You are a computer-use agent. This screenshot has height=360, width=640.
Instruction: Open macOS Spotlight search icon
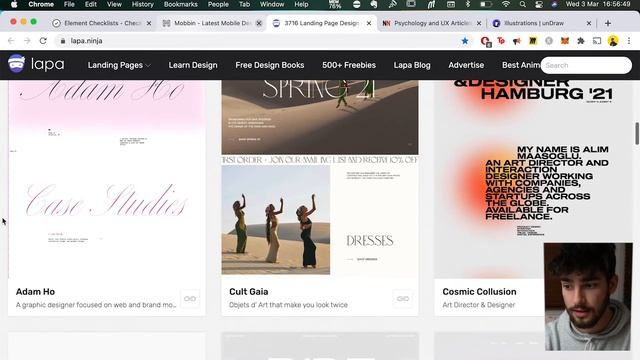click(x=522, y=4)
